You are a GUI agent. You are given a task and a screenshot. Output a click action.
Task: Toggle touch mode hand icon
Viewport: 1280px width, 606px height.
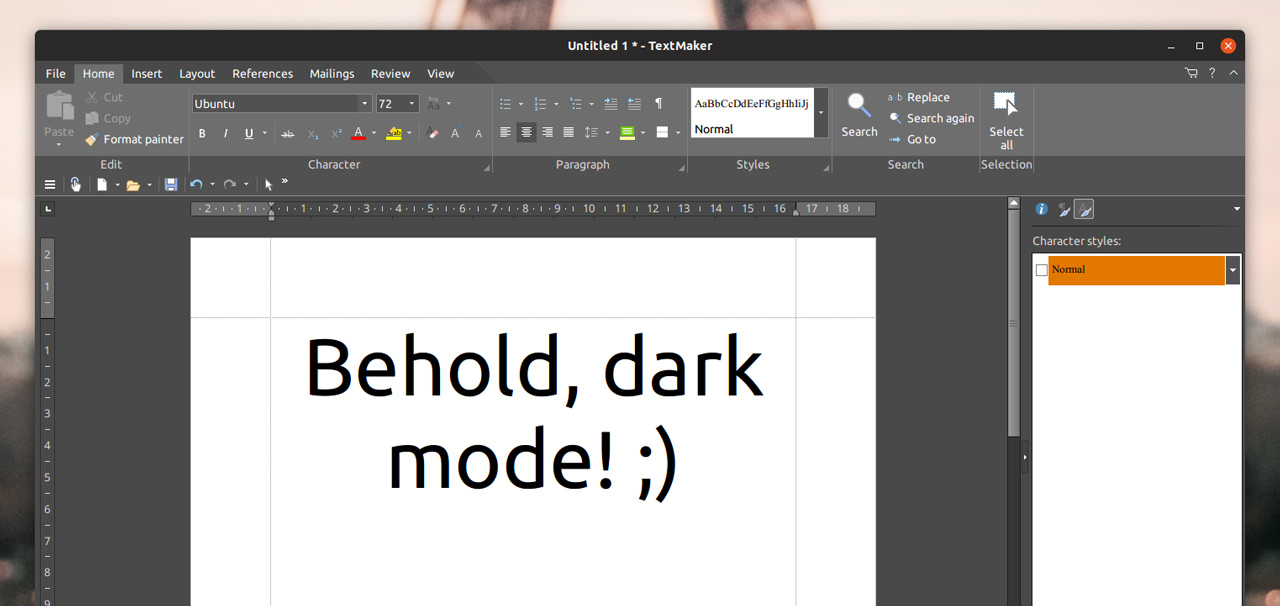tap(75, 184)
